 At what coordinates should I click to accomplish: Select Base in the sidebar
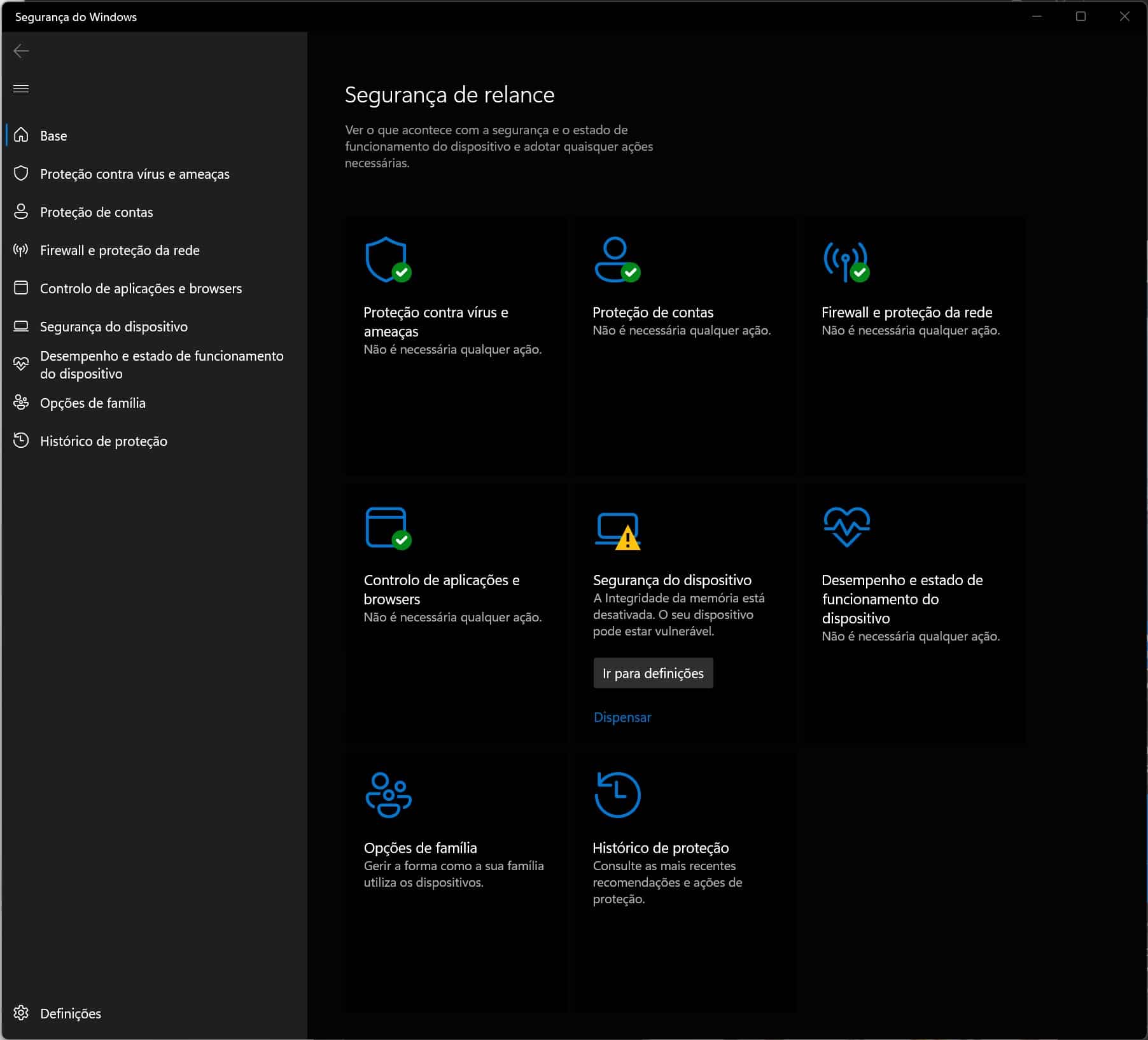pos(53,135)
